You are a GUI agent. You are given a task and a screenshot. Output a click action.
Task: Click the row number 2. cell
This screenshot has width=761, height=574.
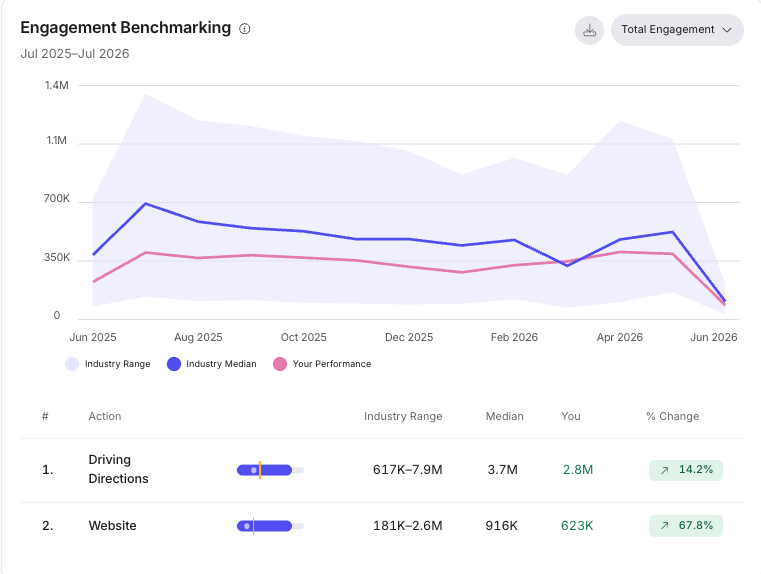tap(48, 525)
